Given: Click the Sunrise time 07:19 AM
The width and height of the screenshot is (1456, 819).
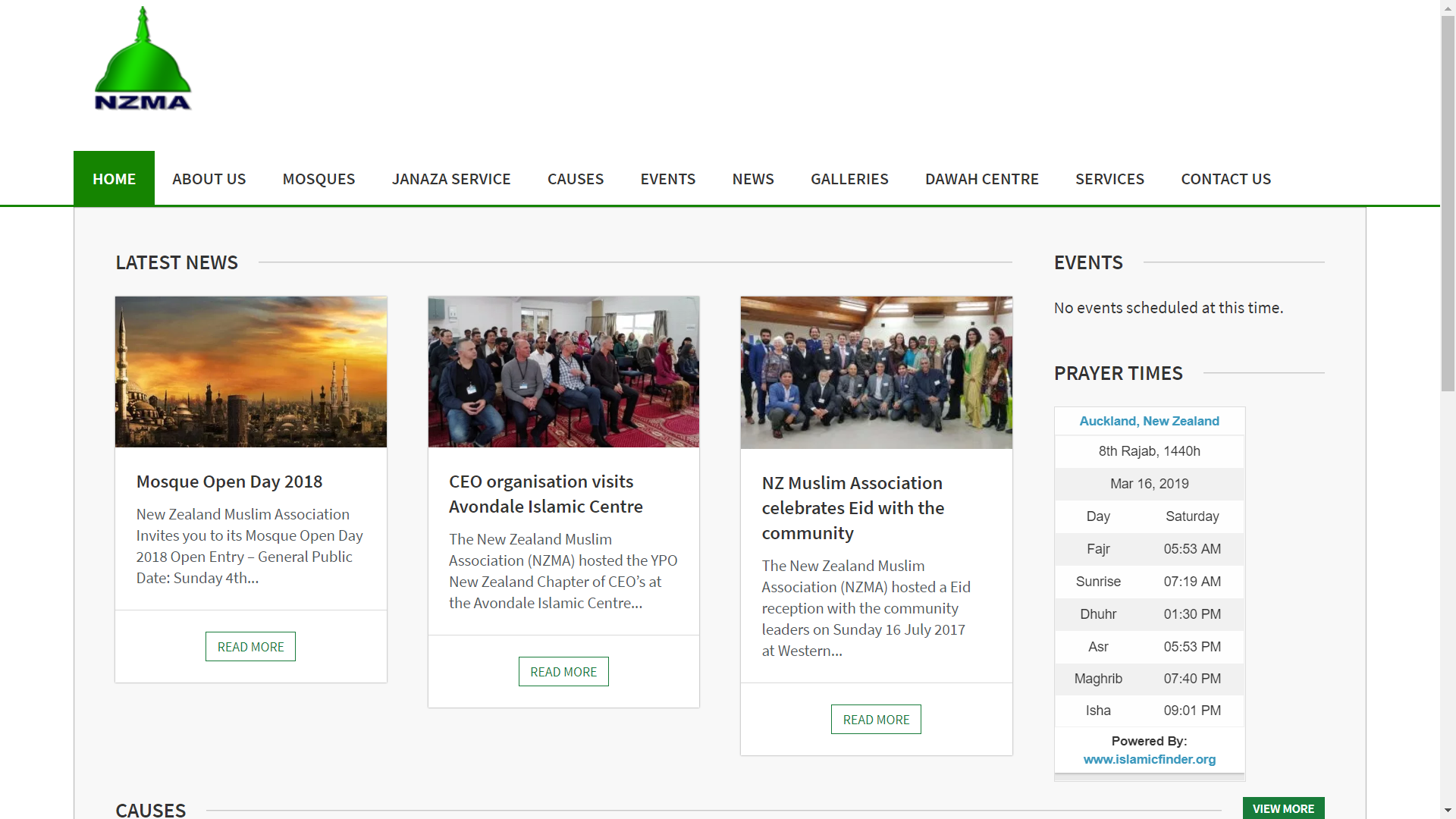Looking at the screenshot, I should 1192,582.
